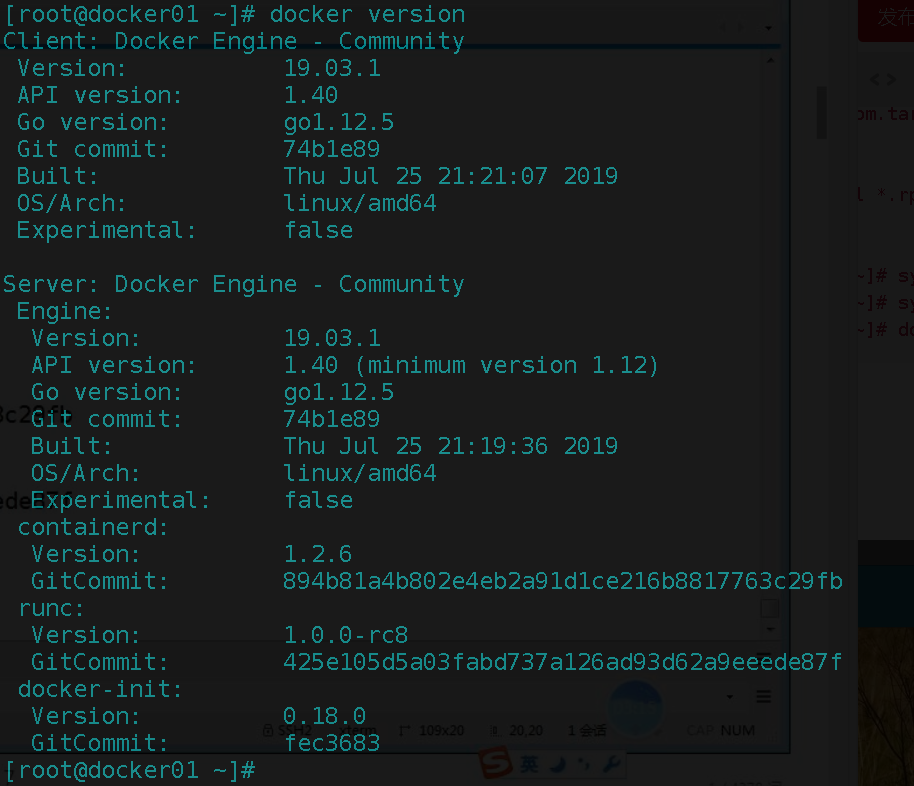Screen dimensions: 914x786
Task: Click the 'Client: Docker Engine - Community' line
Action: [234, 41]
